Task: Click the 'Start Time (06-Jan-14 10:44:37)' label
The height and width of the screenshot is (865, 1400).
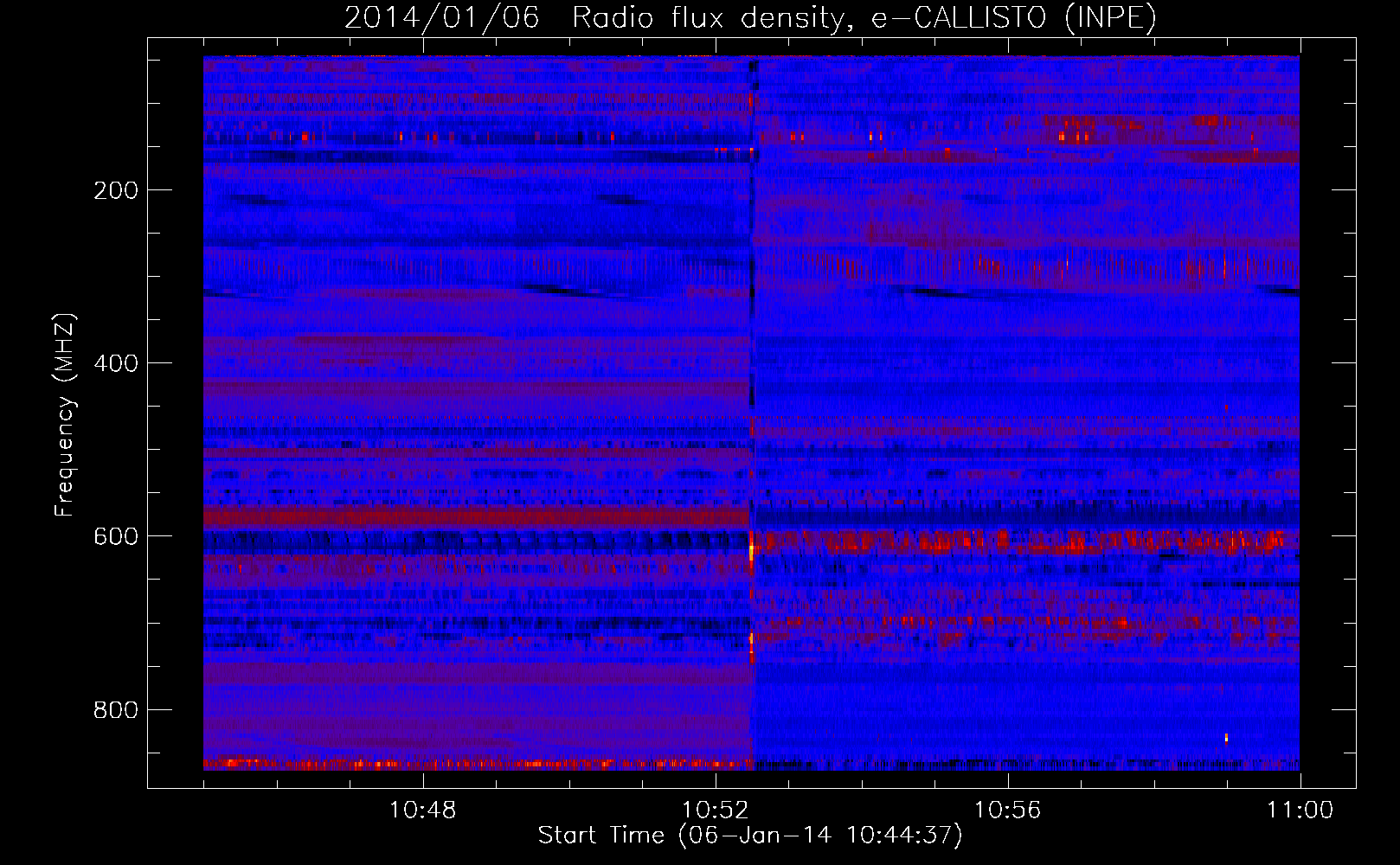Action: click(750, 836)
